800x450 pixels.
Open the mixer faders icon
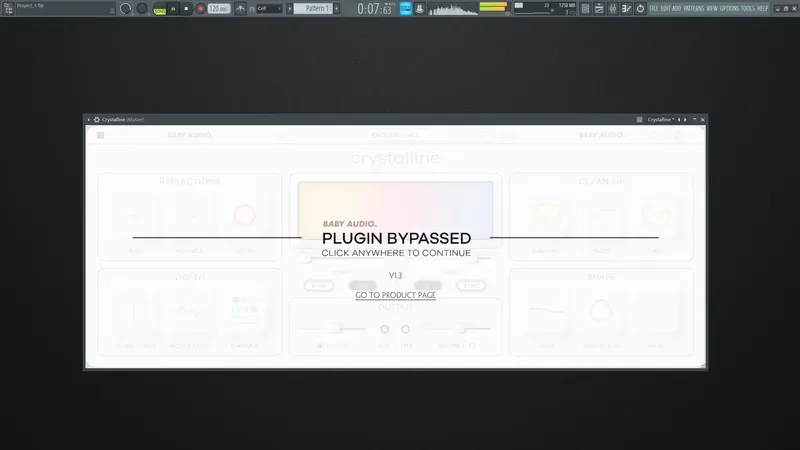coord(613,9)
